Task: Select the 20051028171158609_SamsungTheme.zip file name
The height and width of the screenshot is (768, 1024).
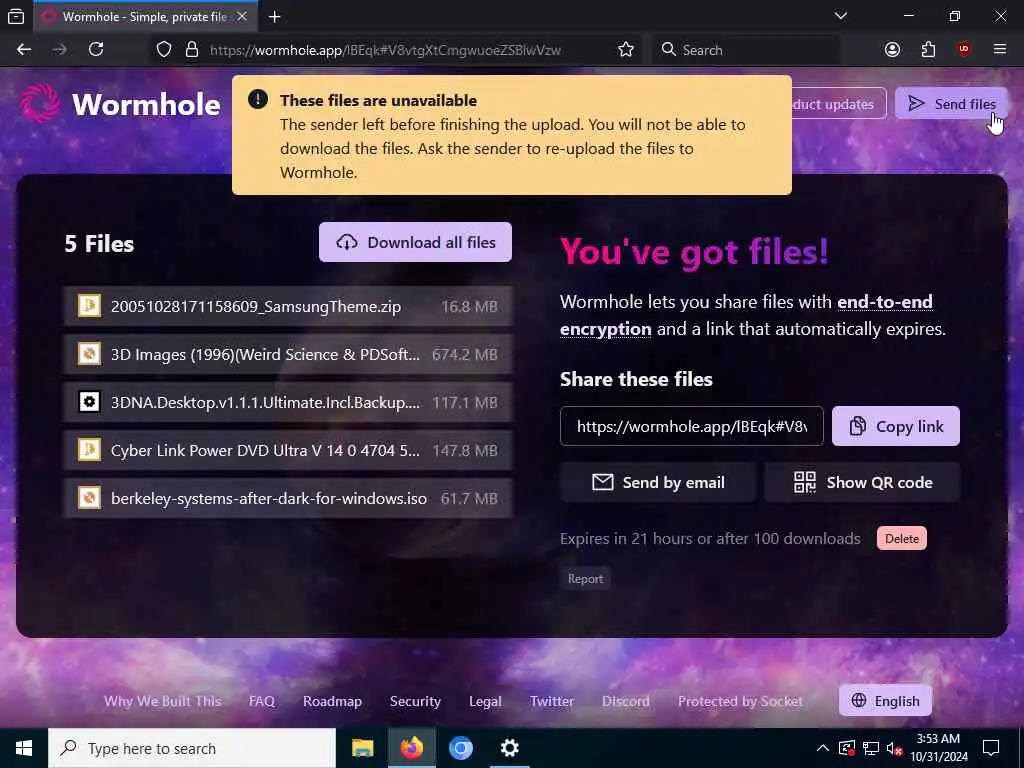Action: 256,306
